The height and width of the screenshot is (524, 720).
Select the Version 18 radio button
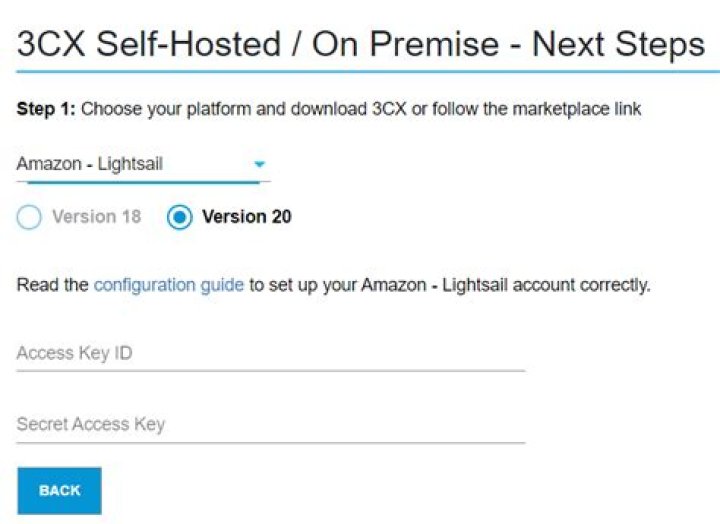pos(29,217)
